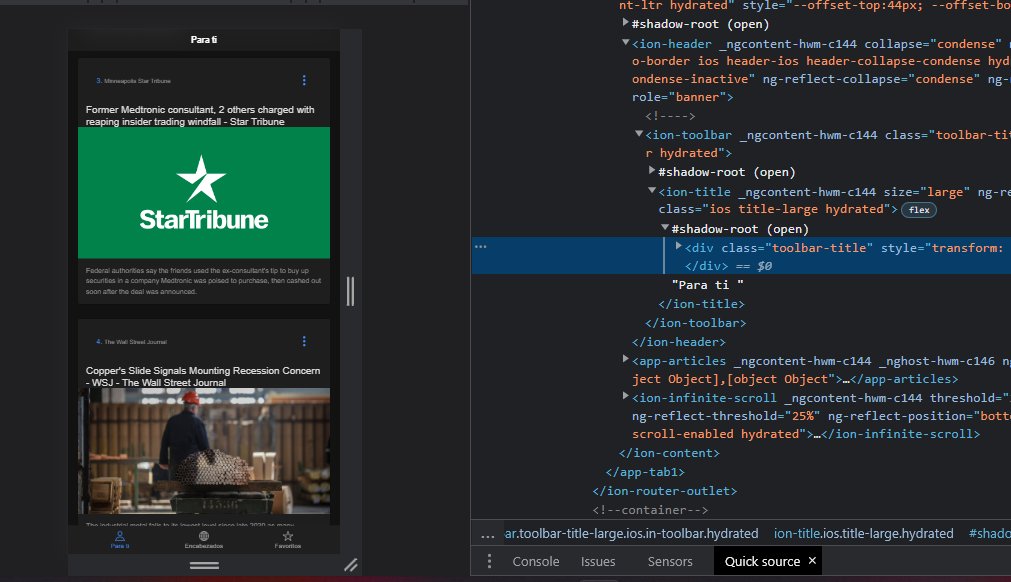Screen dimensions: 1011x582
Task: Open the Wall Street Journal article's three-dot menu
Action: coord(304,342)
